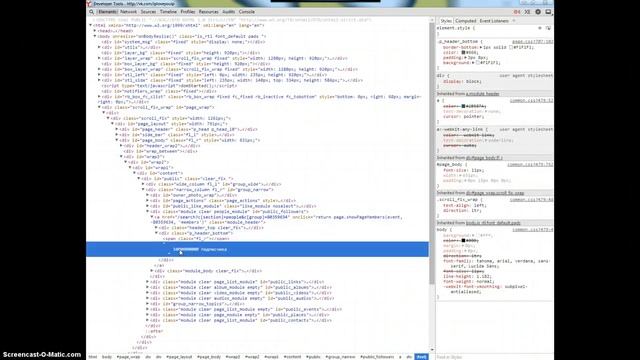
Task: Expand the group_wide div node
Action: (x=143, y=184)
